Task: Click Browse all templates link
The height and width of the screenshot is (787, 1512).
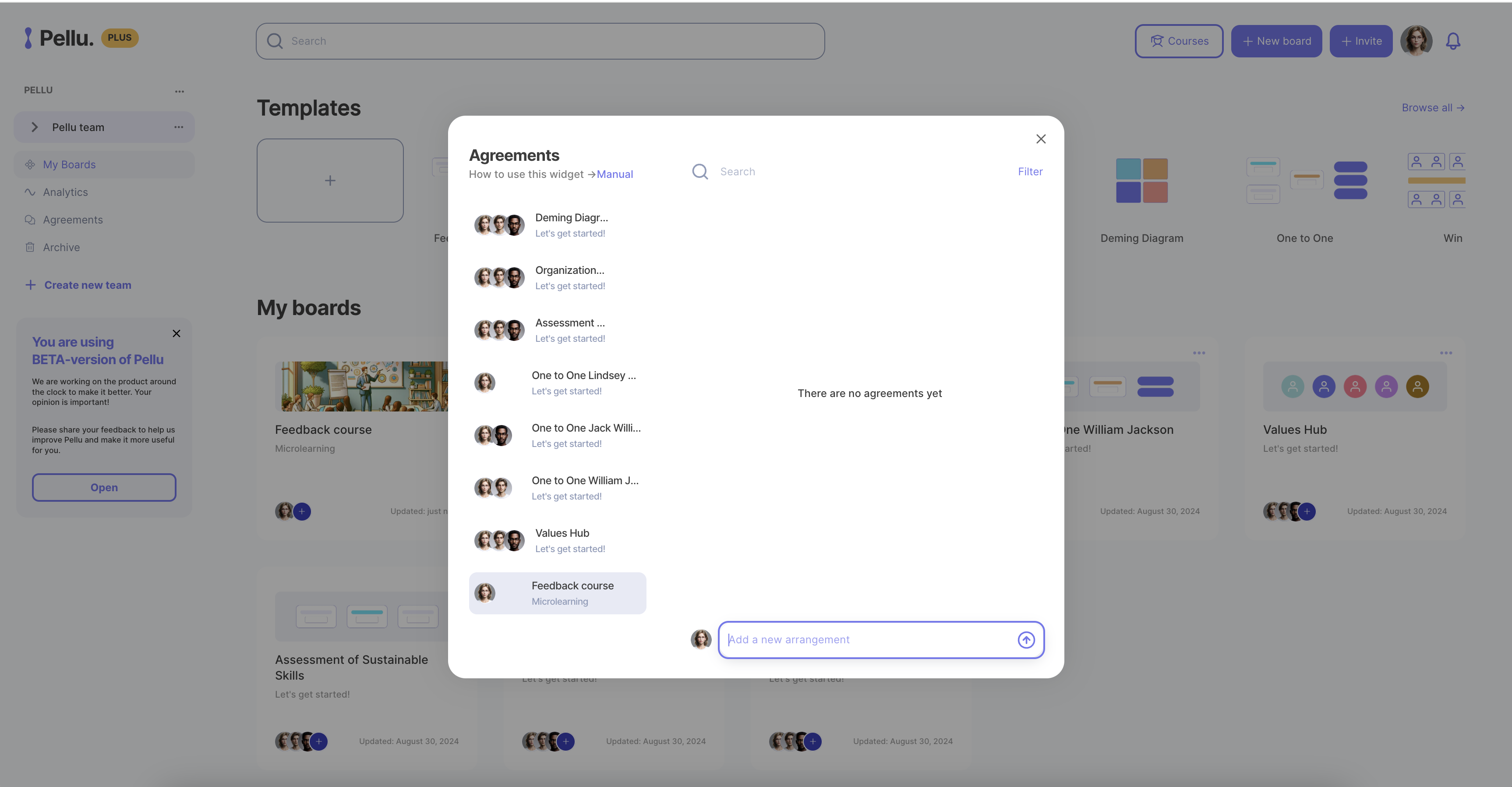Action: tap(1433, 108)
